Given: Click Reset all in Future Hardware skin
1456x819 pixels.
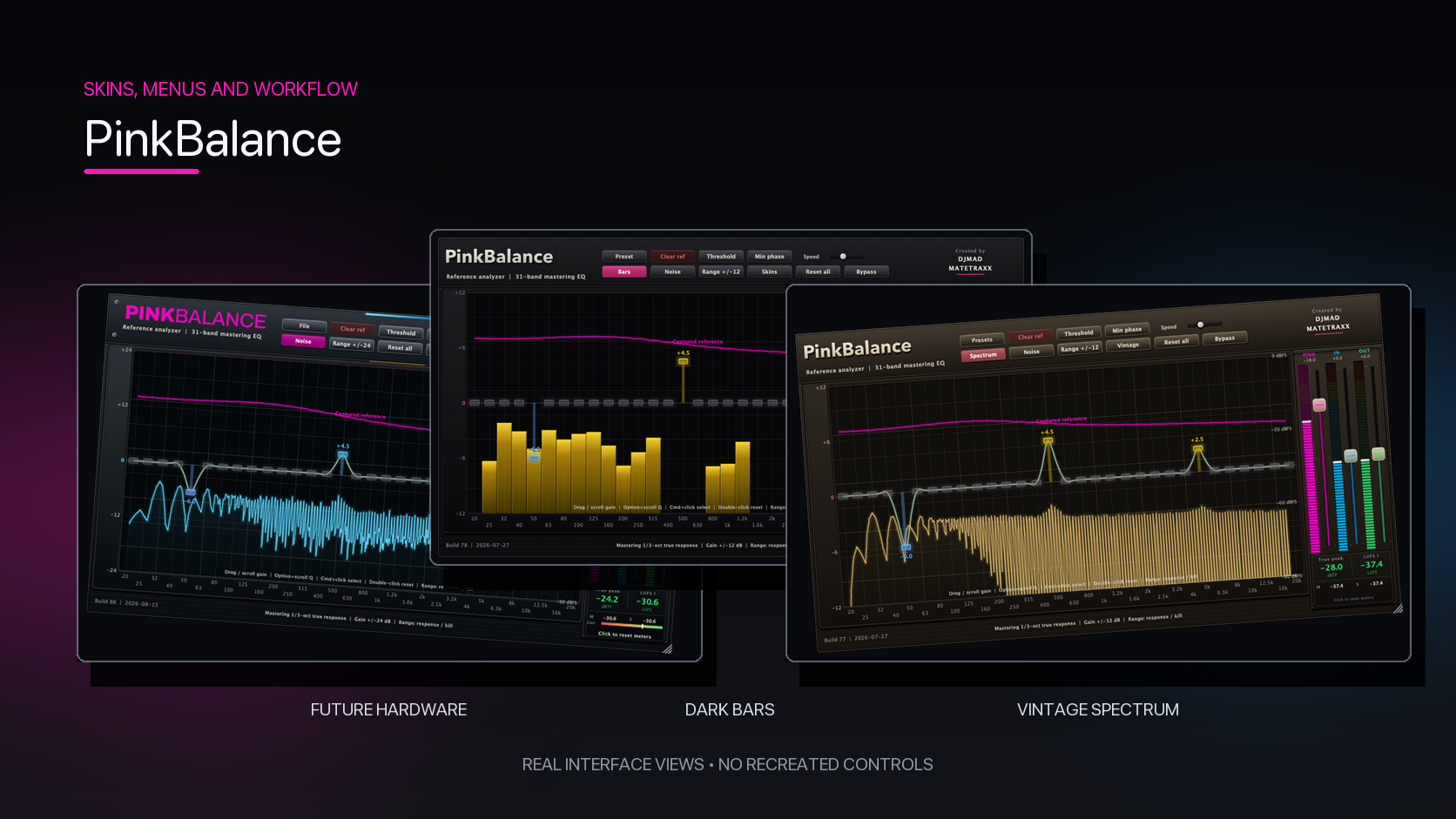Looking at the screenshot, I should (401, 348).
